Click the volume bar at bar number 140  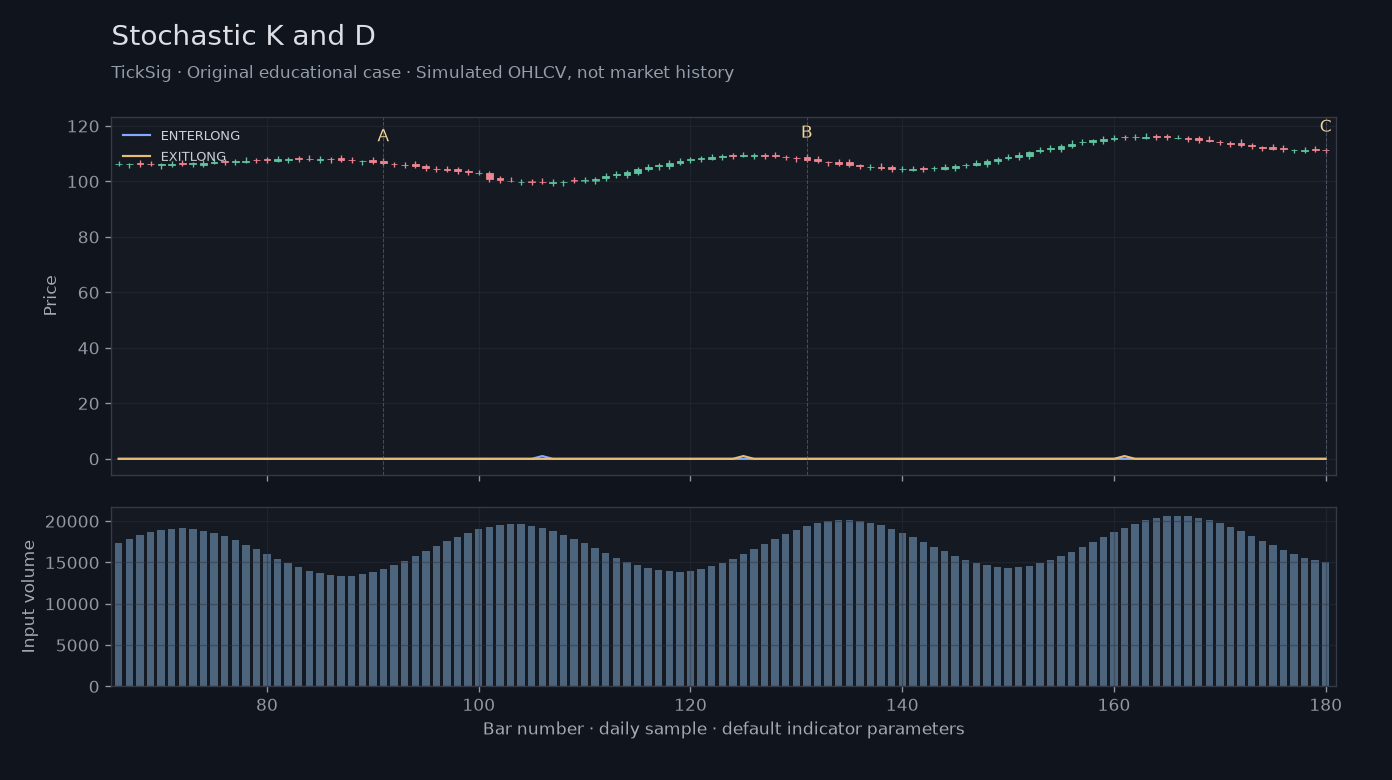point(902,610)
